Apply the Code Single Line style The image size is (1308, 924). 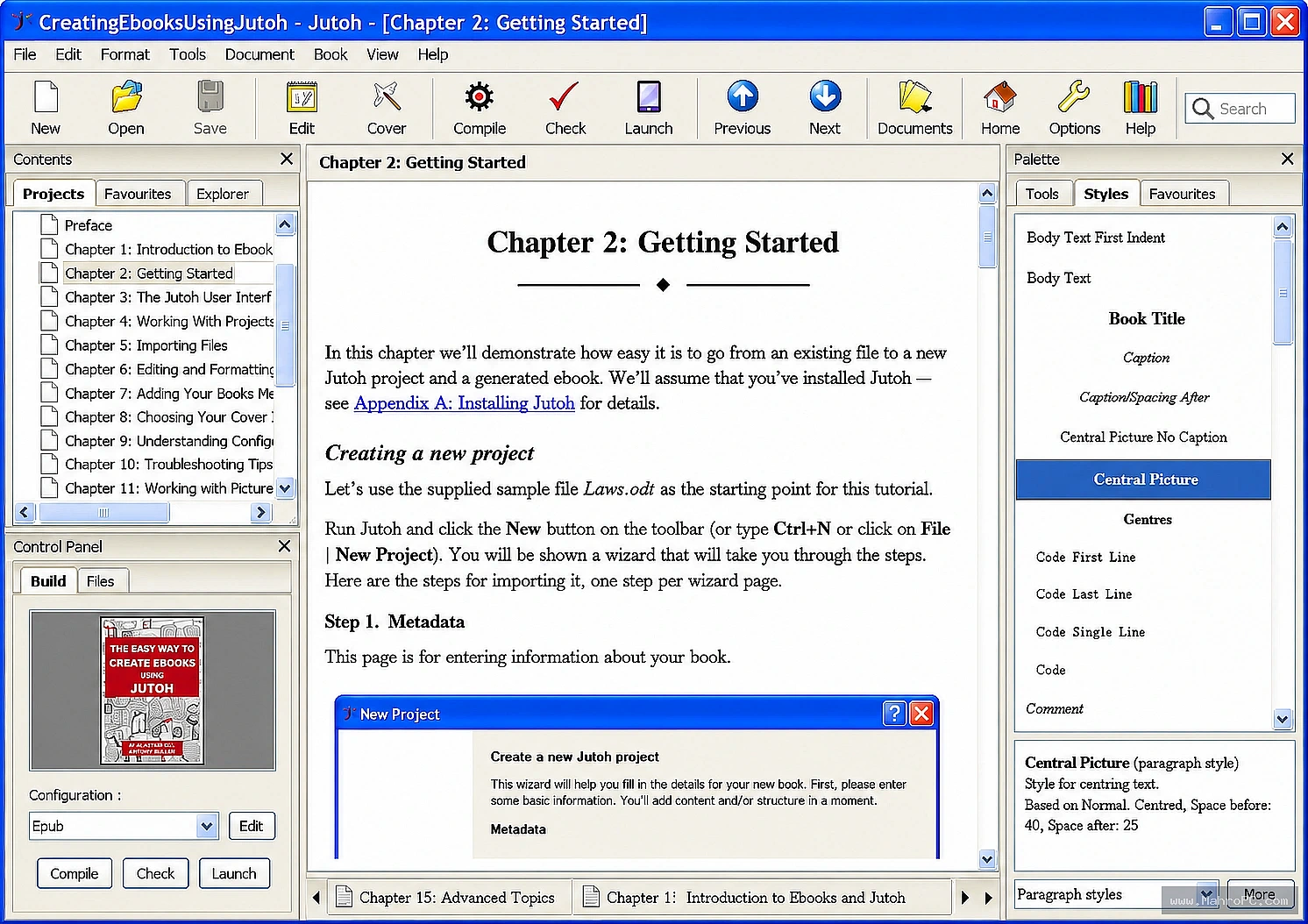[1090, 631]
